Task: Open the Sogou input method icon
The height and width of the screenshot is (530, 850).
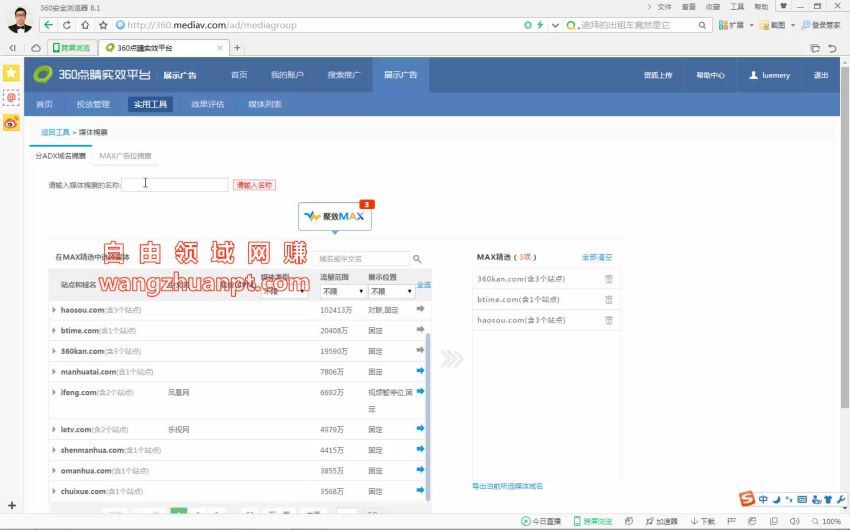Action: 747,499
